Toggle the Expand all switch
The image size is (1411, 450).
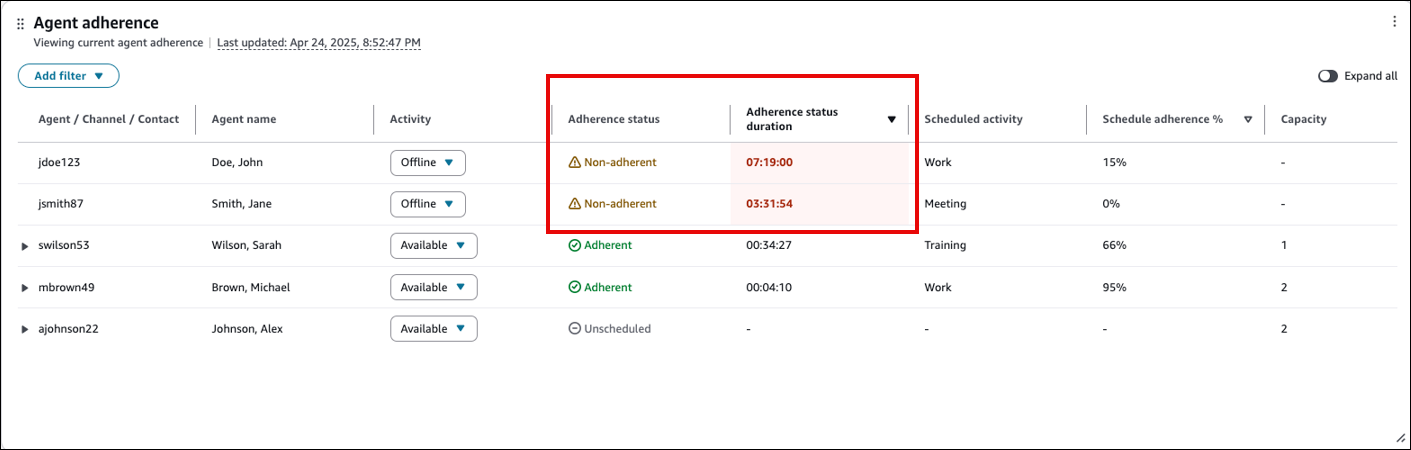[x=1328, y=76]
